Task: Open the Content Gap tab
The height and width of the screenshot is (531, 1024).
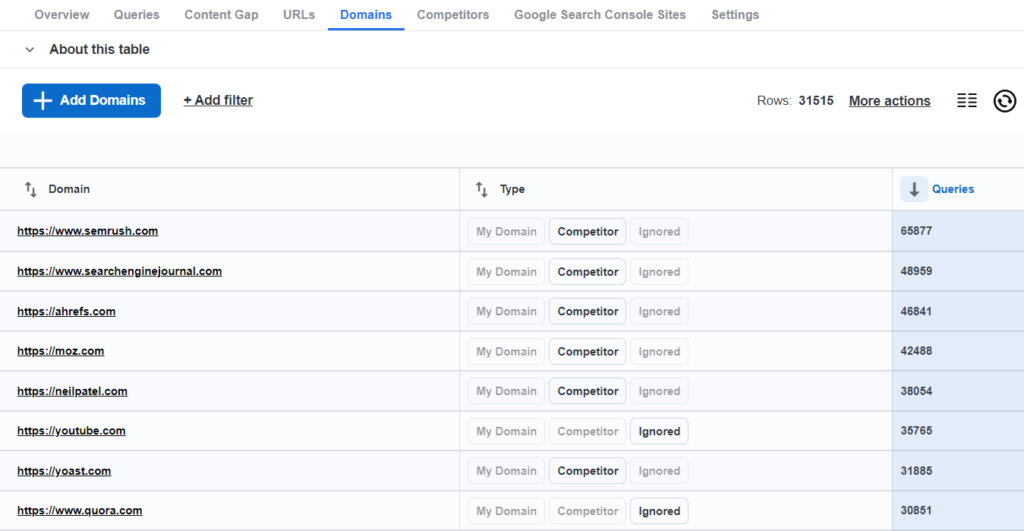Action: click(221, 14)
